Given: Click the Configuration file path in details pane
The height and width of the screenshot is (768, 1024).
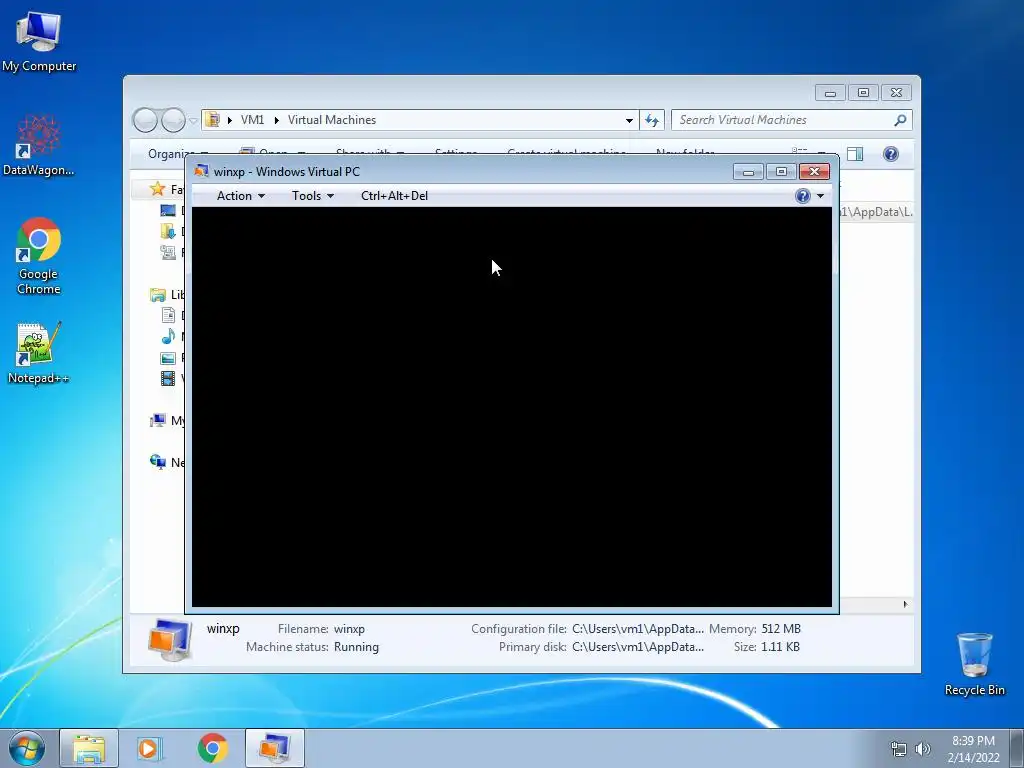Looking at the screenshot, I should pyautogui.click(x=638, y=629).
